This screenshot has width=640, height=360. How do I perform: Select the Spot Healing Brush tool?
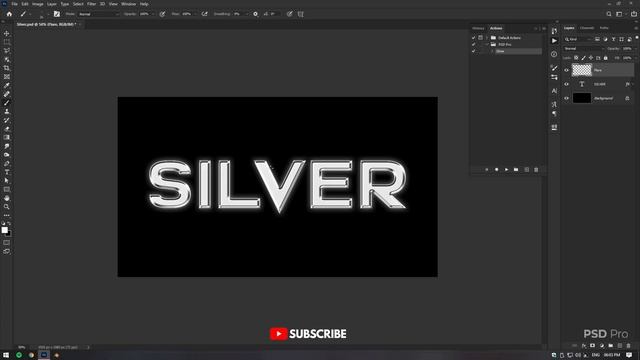7,94
